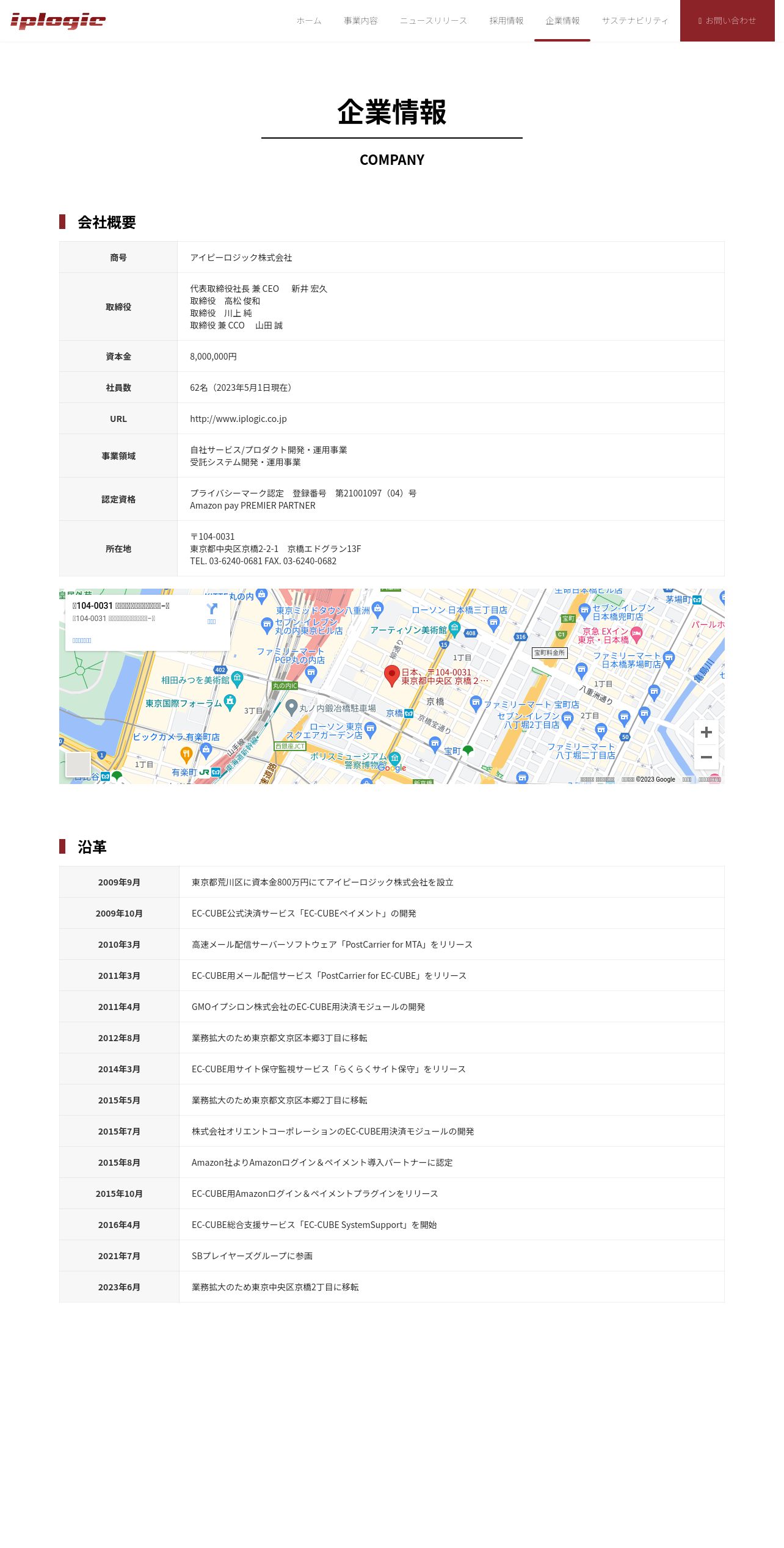Viewport: 784px width, 1548px height.
Task: Click the ファミリーマート PCP丸の内店 marker
Action: (x=311, y=674)
